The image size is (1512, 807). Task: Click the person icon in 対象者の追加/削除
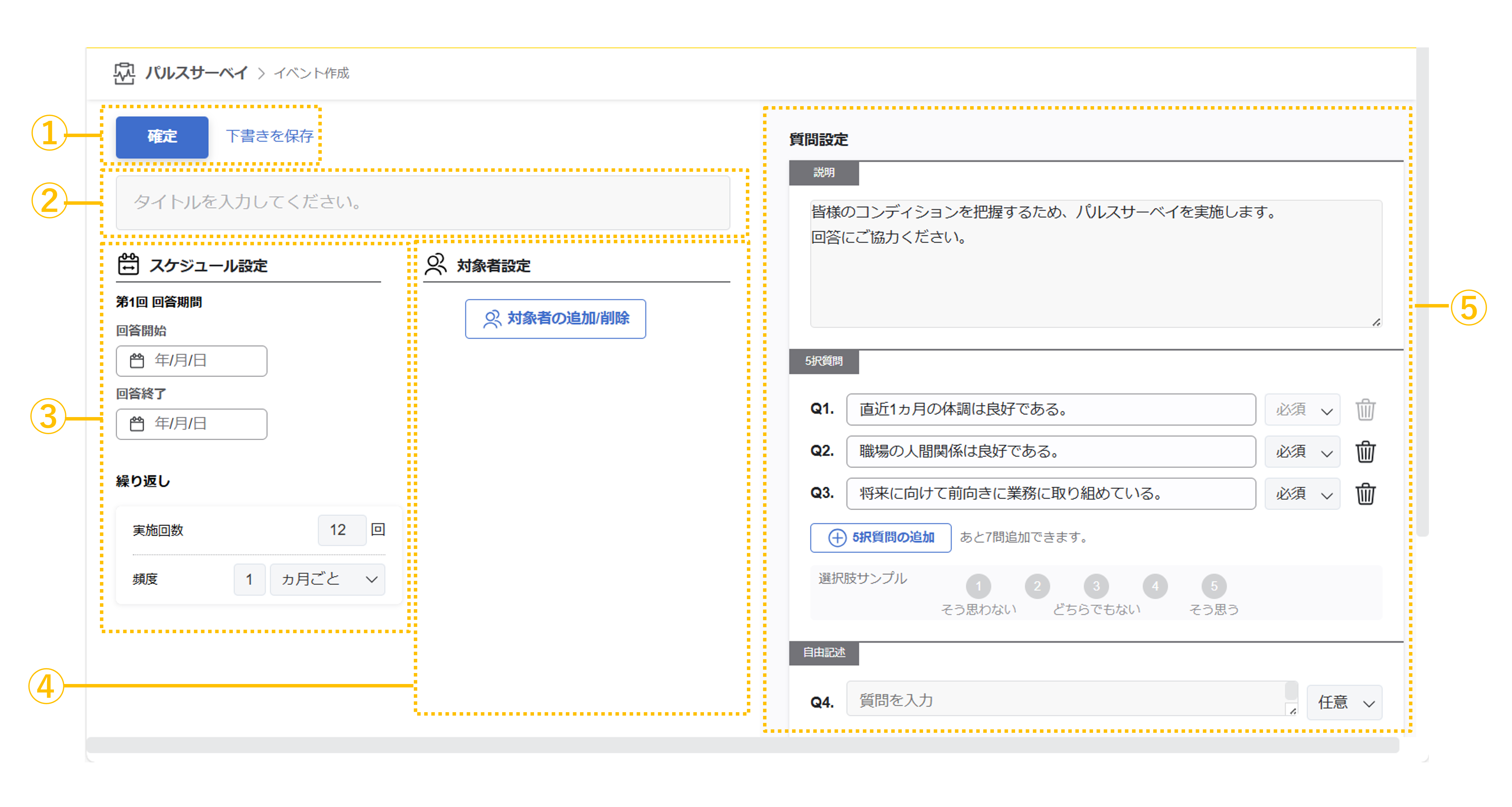[x=492, y=319]
